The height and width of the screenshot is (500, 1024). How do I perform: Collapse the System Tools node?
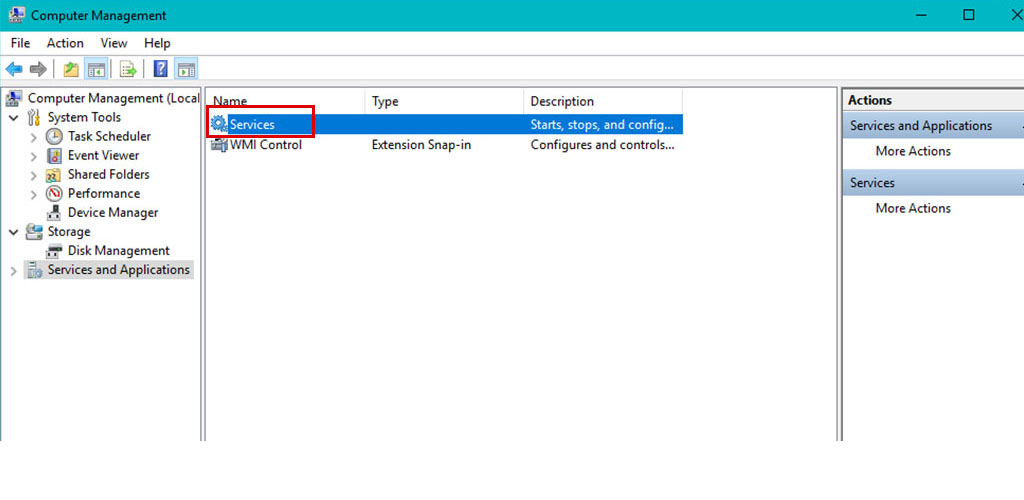[14, 118]
